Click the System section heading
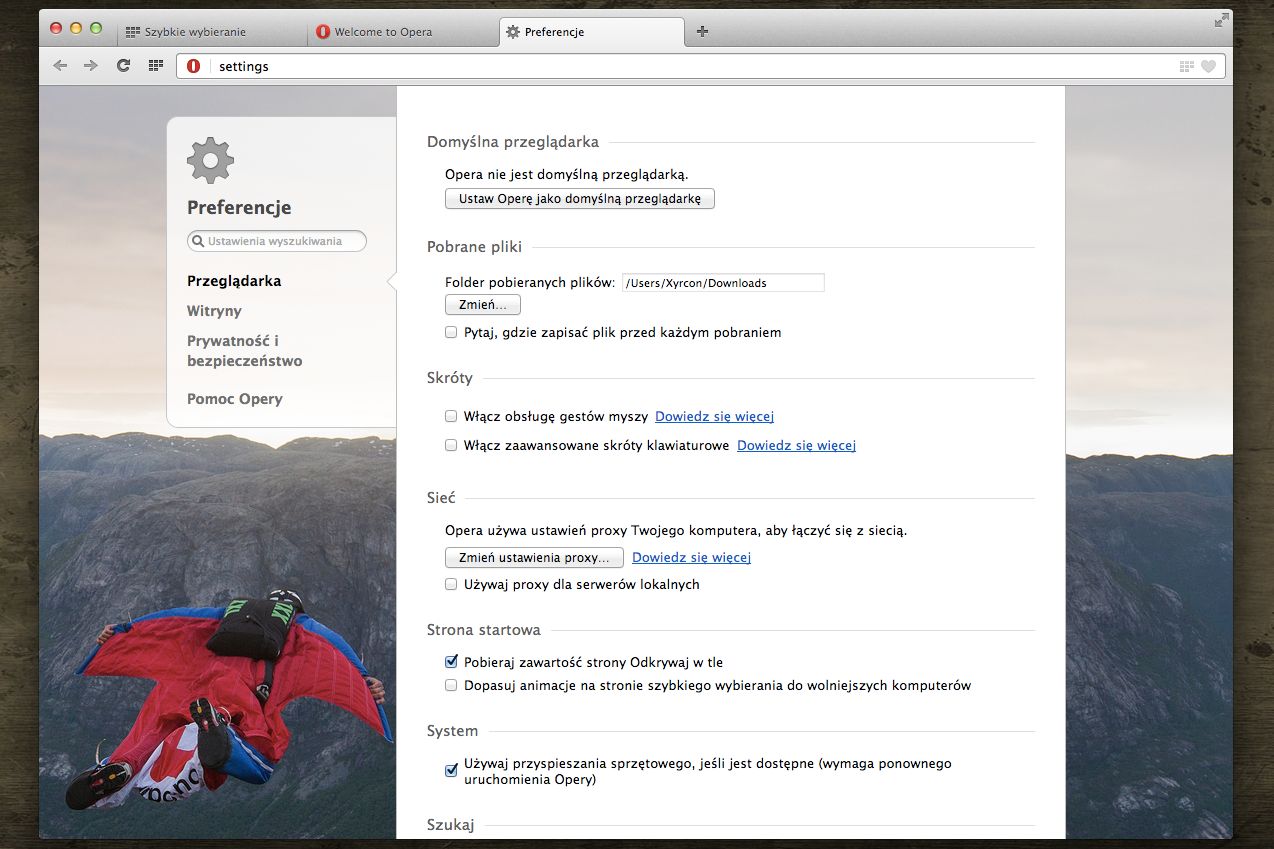The width and height of the screenshot is (1274, 849). click(453, 731)
